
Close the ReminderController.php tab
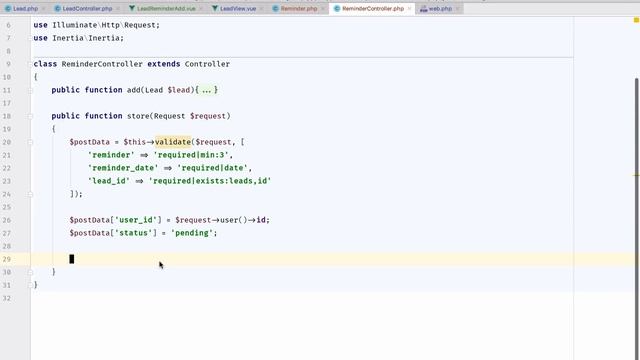point(409,9)
